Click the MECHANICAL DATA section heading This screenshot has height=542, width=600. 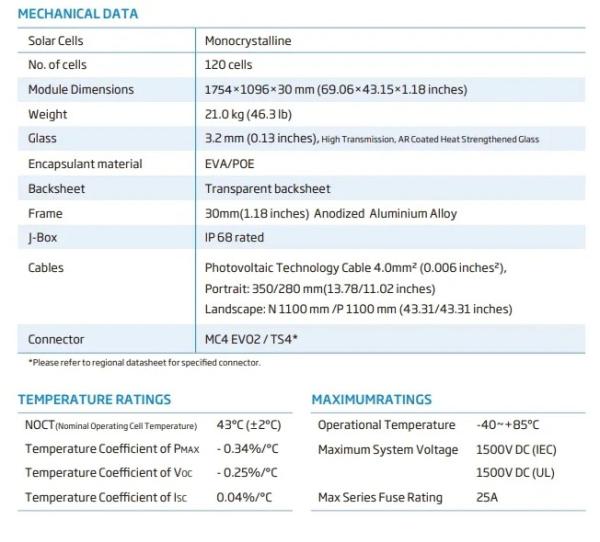(x=78, y=15)
